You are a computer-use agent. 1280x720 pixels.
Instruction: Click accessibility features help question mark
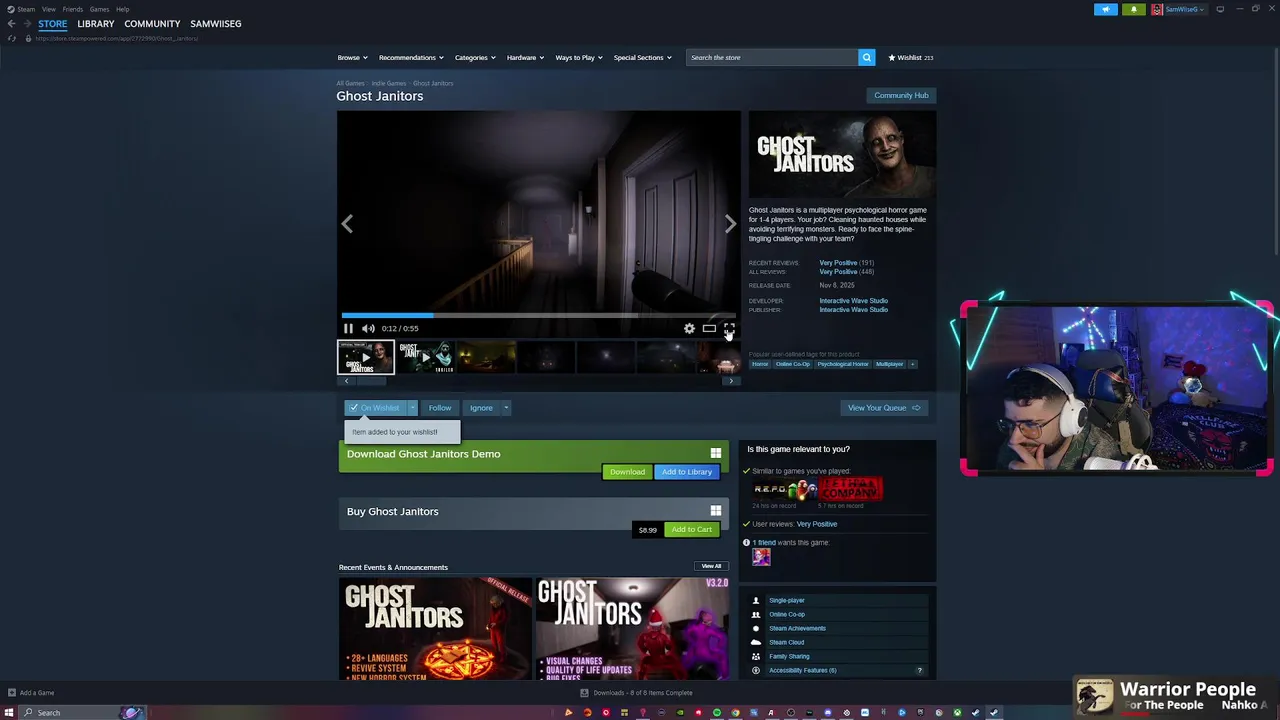point(919,670)
